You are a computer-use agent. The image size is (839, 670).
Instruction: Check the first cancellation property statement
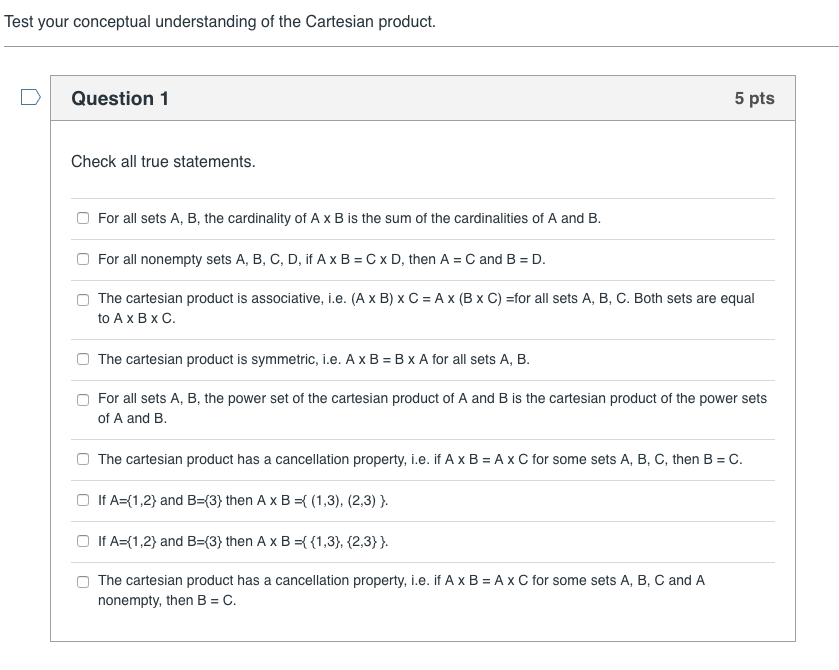(82, 459)
